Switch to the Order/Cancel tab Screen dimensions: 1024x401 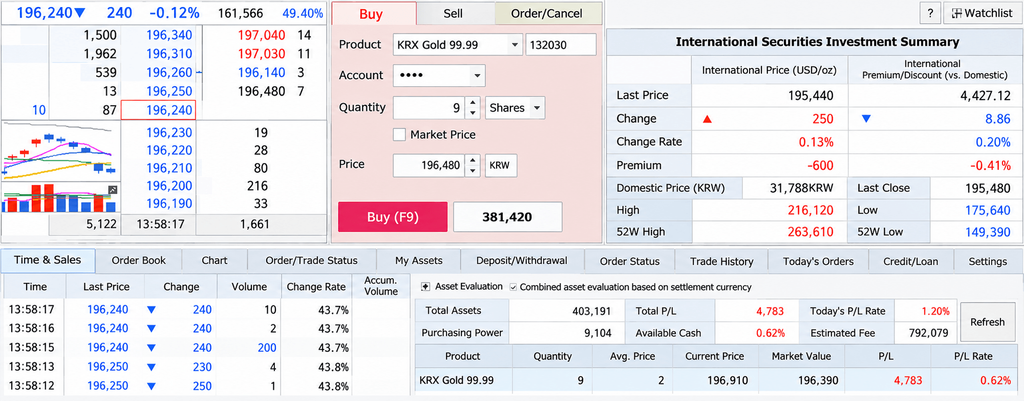point(547,14)
